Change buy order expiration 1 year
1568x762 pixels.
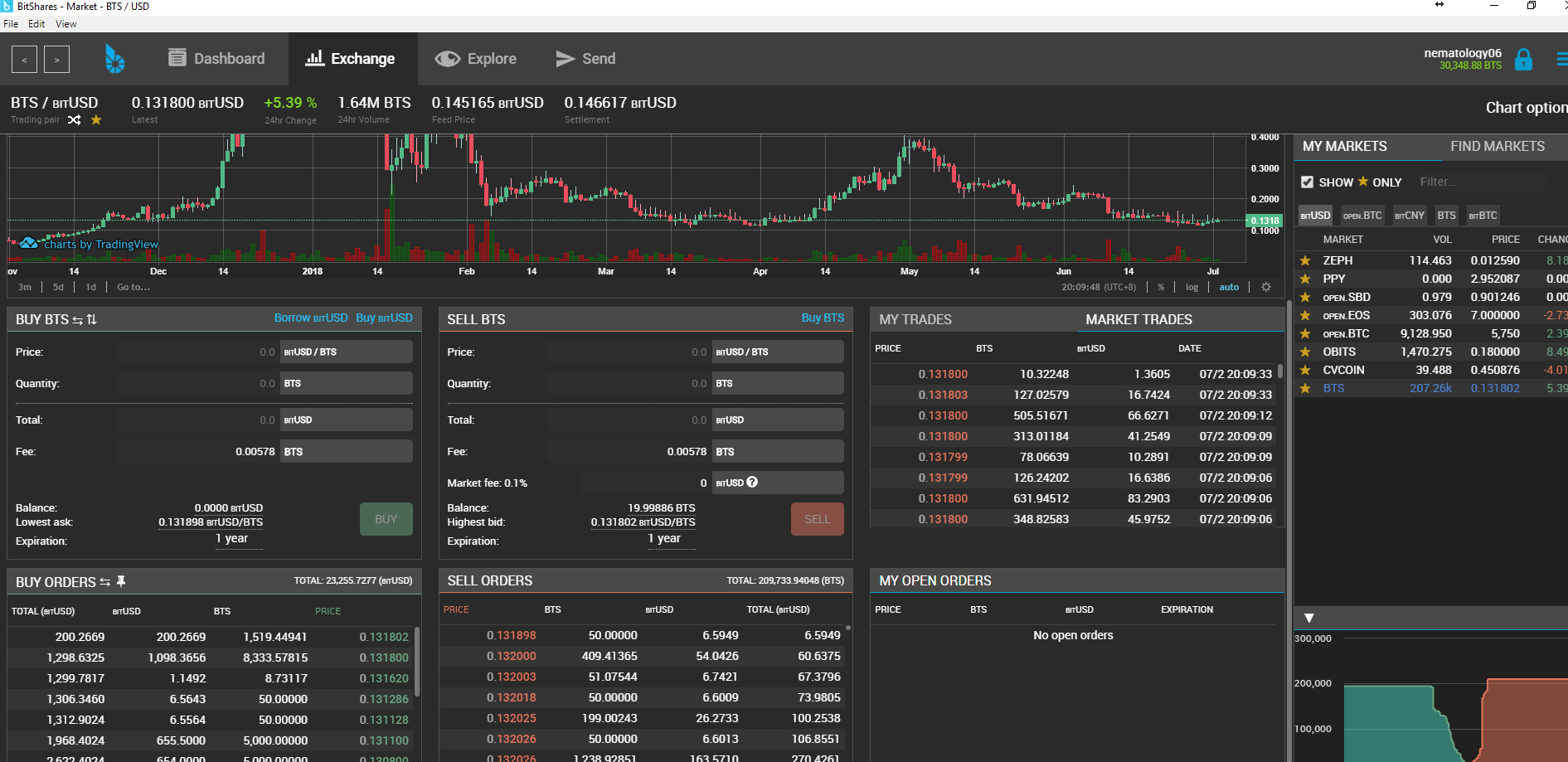click(231, 539)
